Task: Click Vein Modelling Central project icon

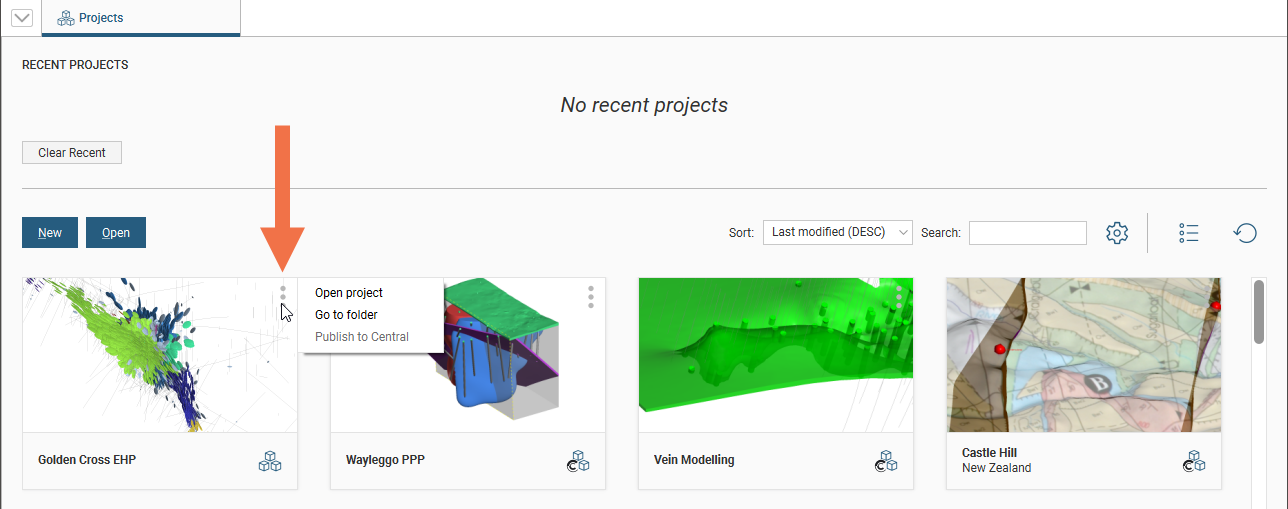Action: click(x=886, y=461)
